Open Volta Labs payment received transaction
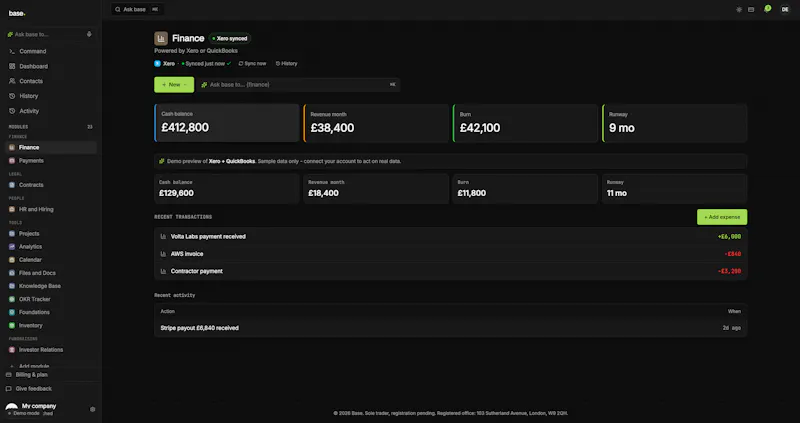The width and height of the screenshot is (800, 423). 451,237
